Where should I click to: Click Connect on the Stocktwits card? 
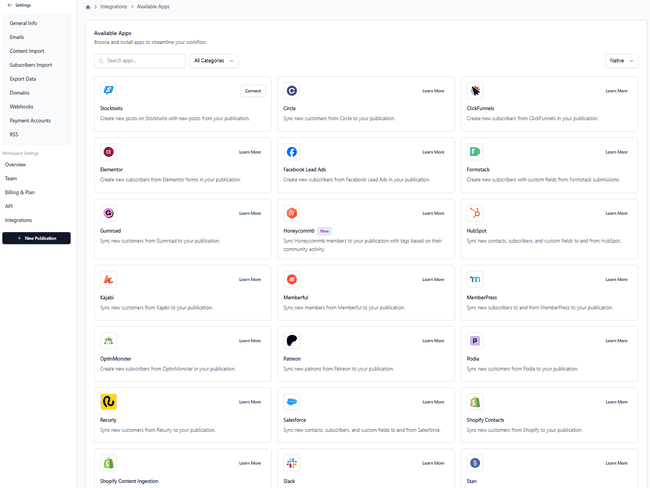(x=253, y=91)
